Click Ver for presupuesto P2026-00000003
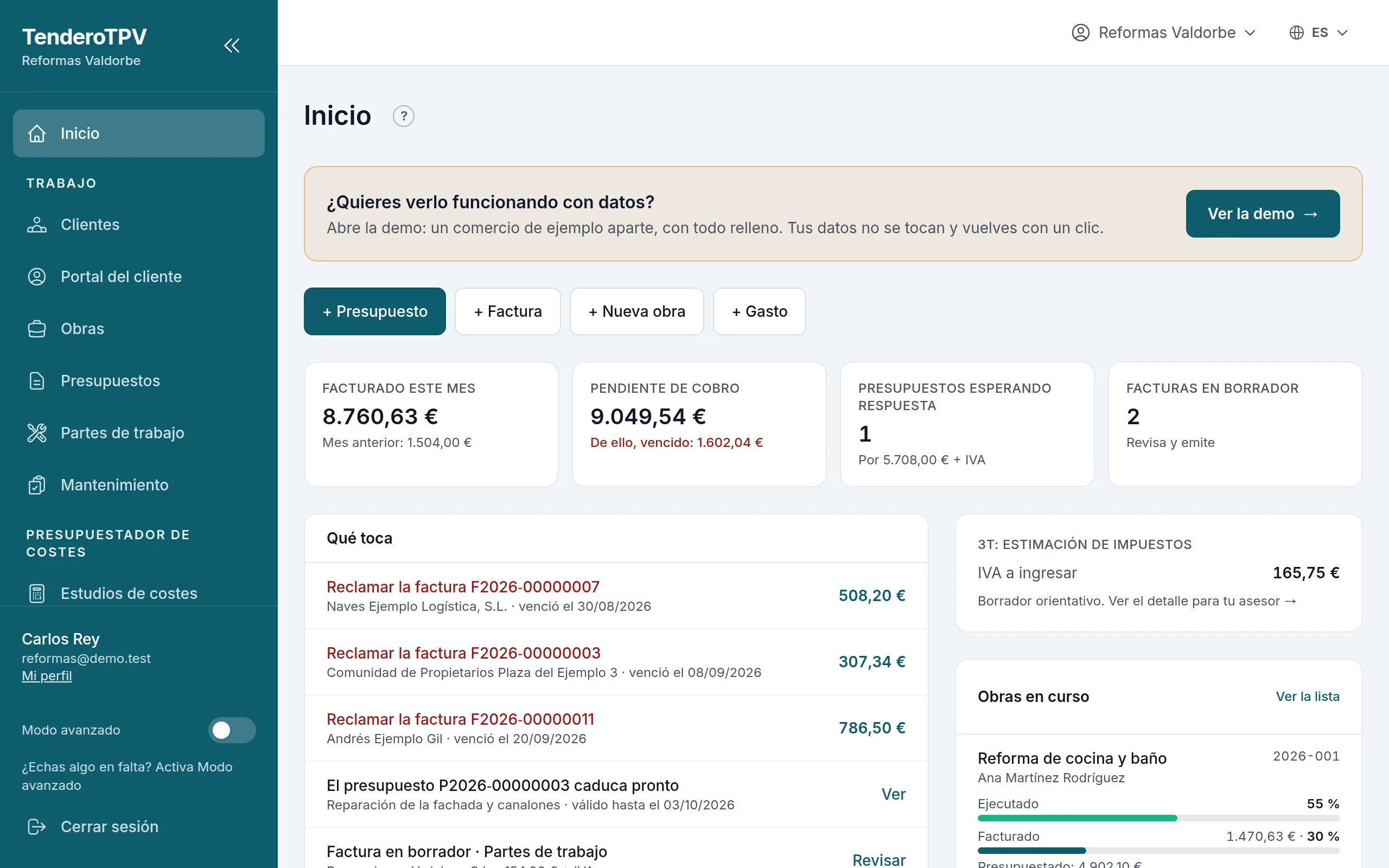Image resolution: width=1389 pixels, height=868 pixels. [x=893, y=794]
